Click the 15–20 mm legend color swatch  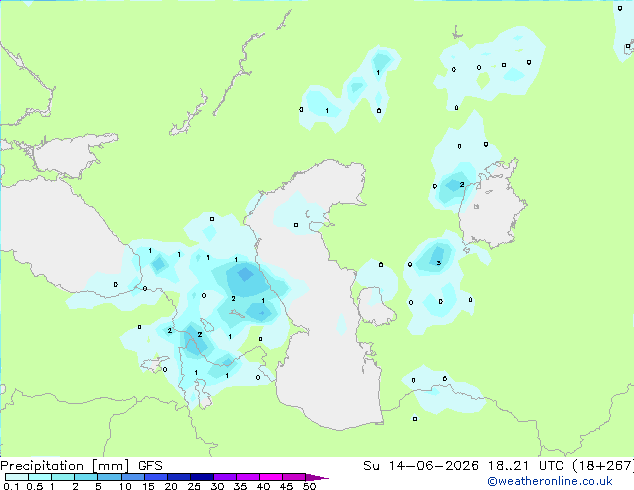tap(155, 477)
